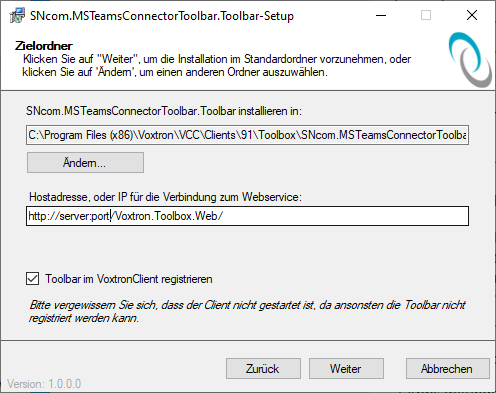Minimize the setup window
The height and width of the screenshot is (393, 496).
tap(381, 15)
